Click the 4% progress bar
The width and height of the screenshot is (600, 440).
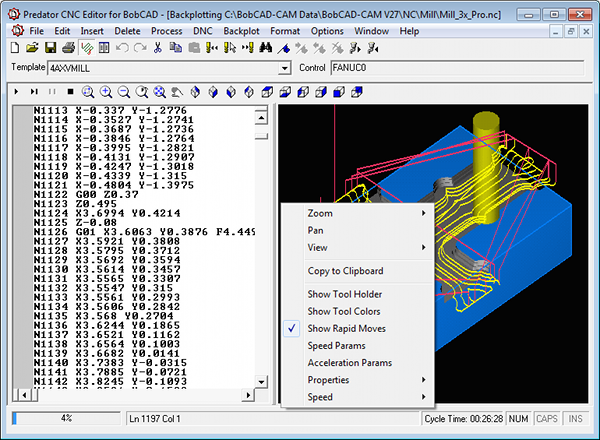click(x=66, y=418)
